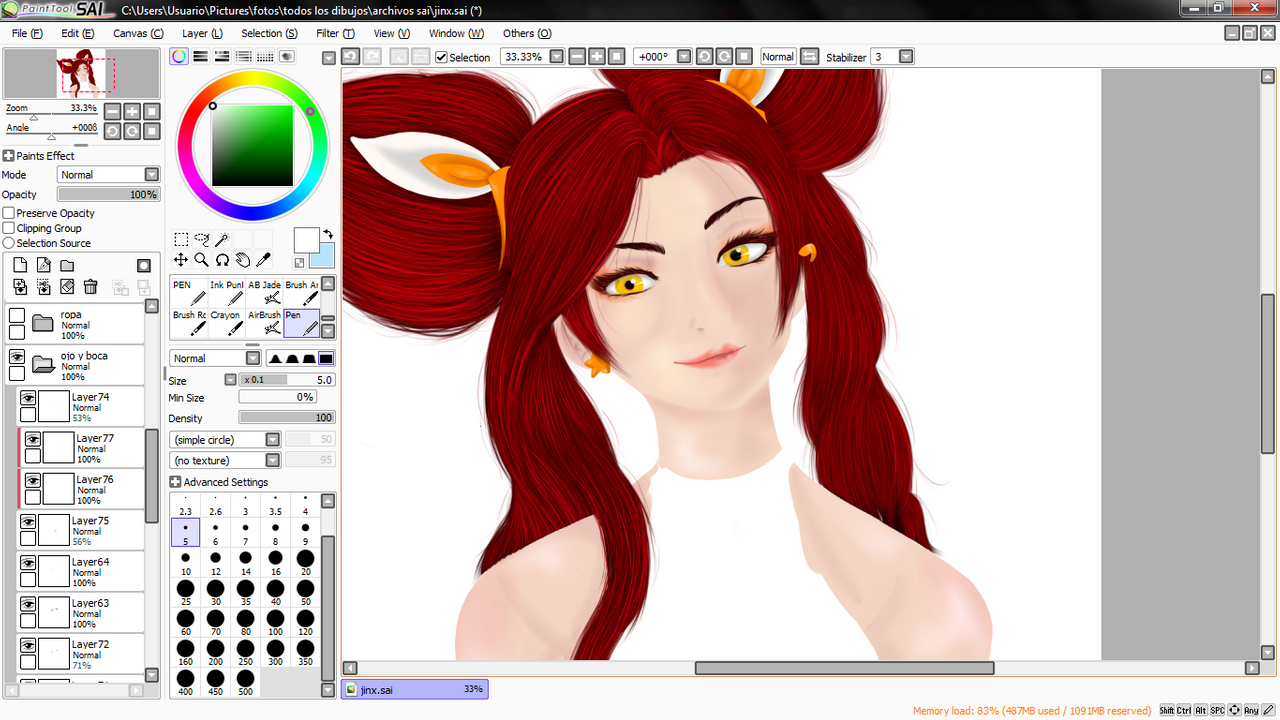The width and height of the screenshot is (1280, 720).
Task: Choose the PEN brush preset
Action: (x=188, y=292)
